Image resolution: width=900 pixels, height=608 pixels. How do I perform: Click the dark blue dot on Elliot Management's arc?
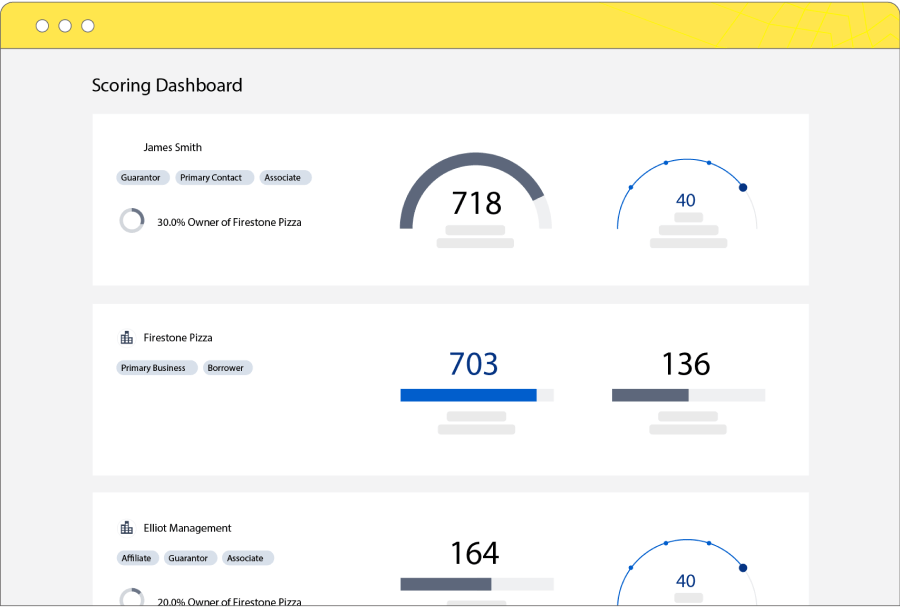[x=742, y=568]
